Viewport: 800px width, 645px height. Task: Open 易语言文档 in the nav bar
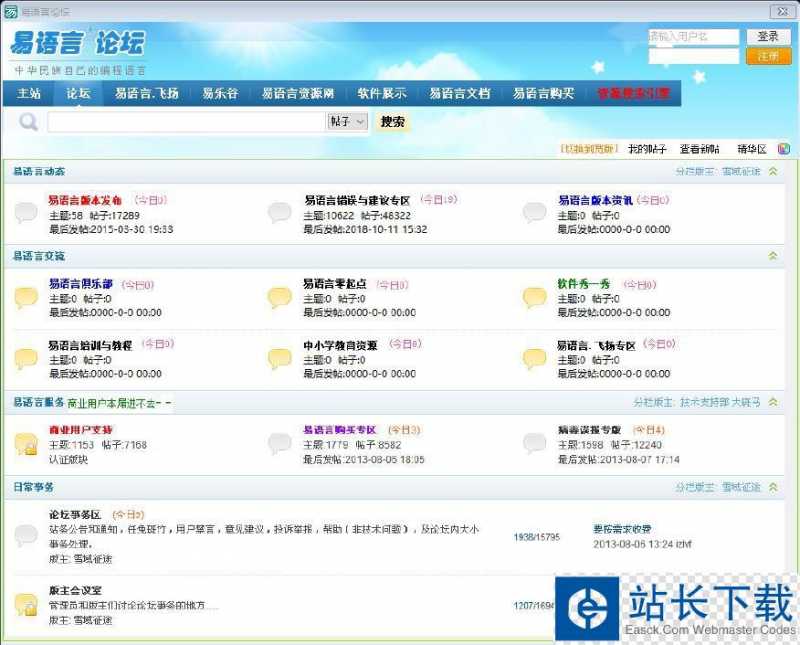coord(460,93)
